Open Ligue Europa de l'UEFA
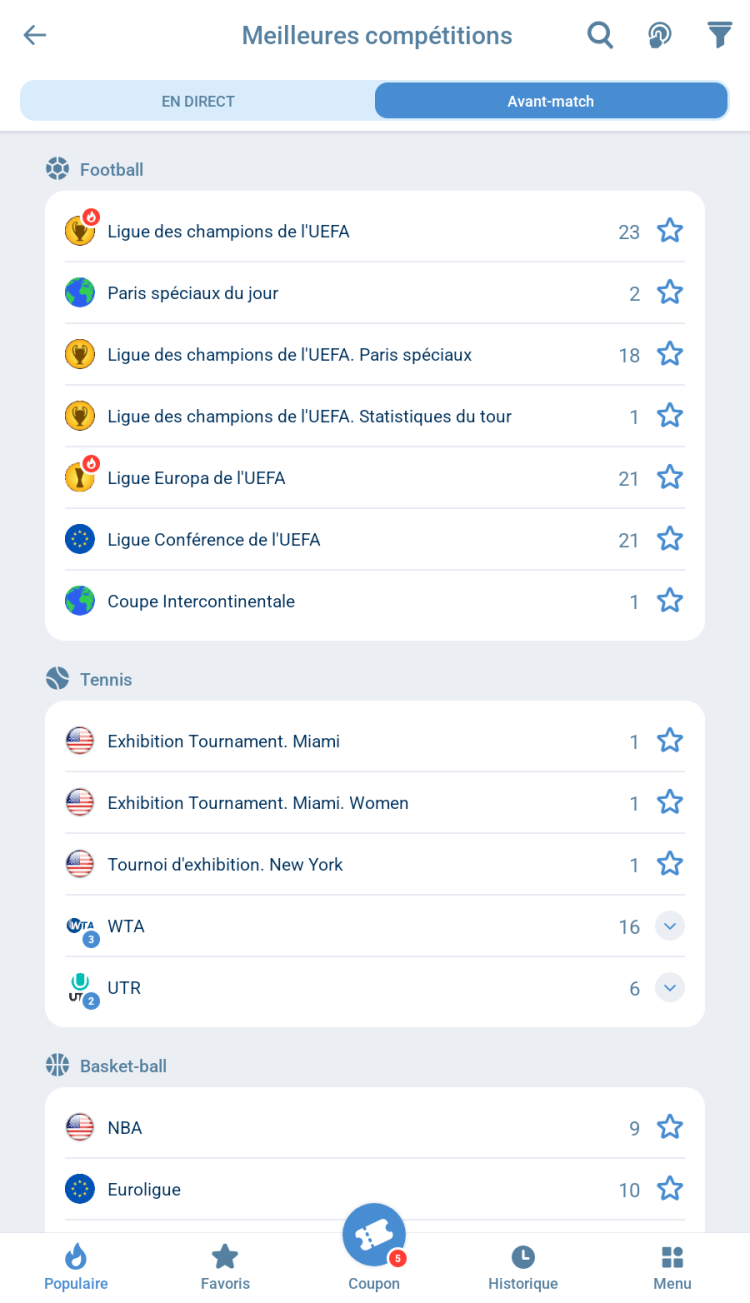Screen dimensions: 750x1303 pyautogui.click(x=197, y=478)
